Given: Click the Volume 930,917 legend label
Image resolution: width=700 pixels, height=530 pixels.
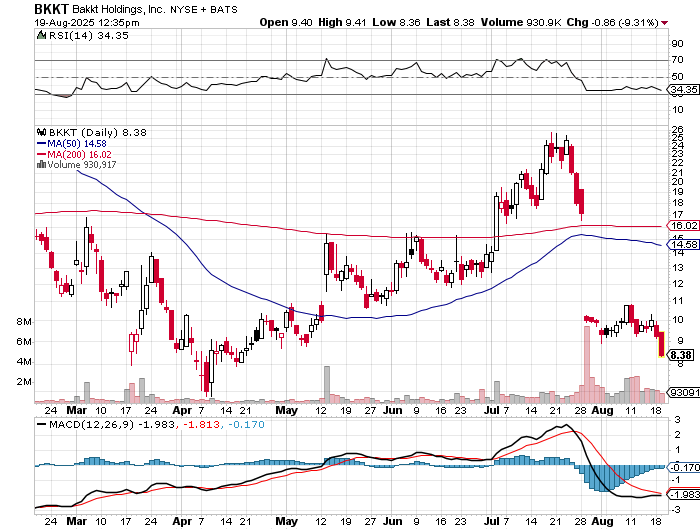Looking at the screenshot, I should 82,164.
